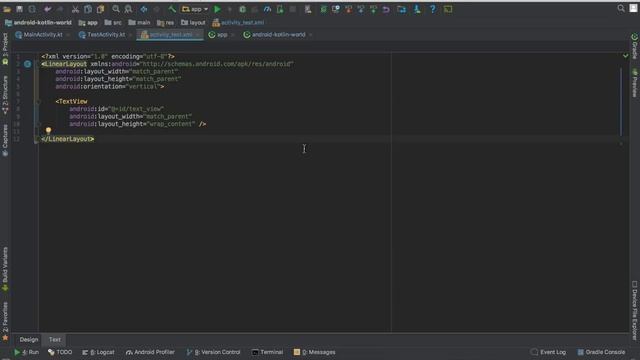Click the Copy icon in the toolbar
This screenshot has height=360, width=640.
88,9
